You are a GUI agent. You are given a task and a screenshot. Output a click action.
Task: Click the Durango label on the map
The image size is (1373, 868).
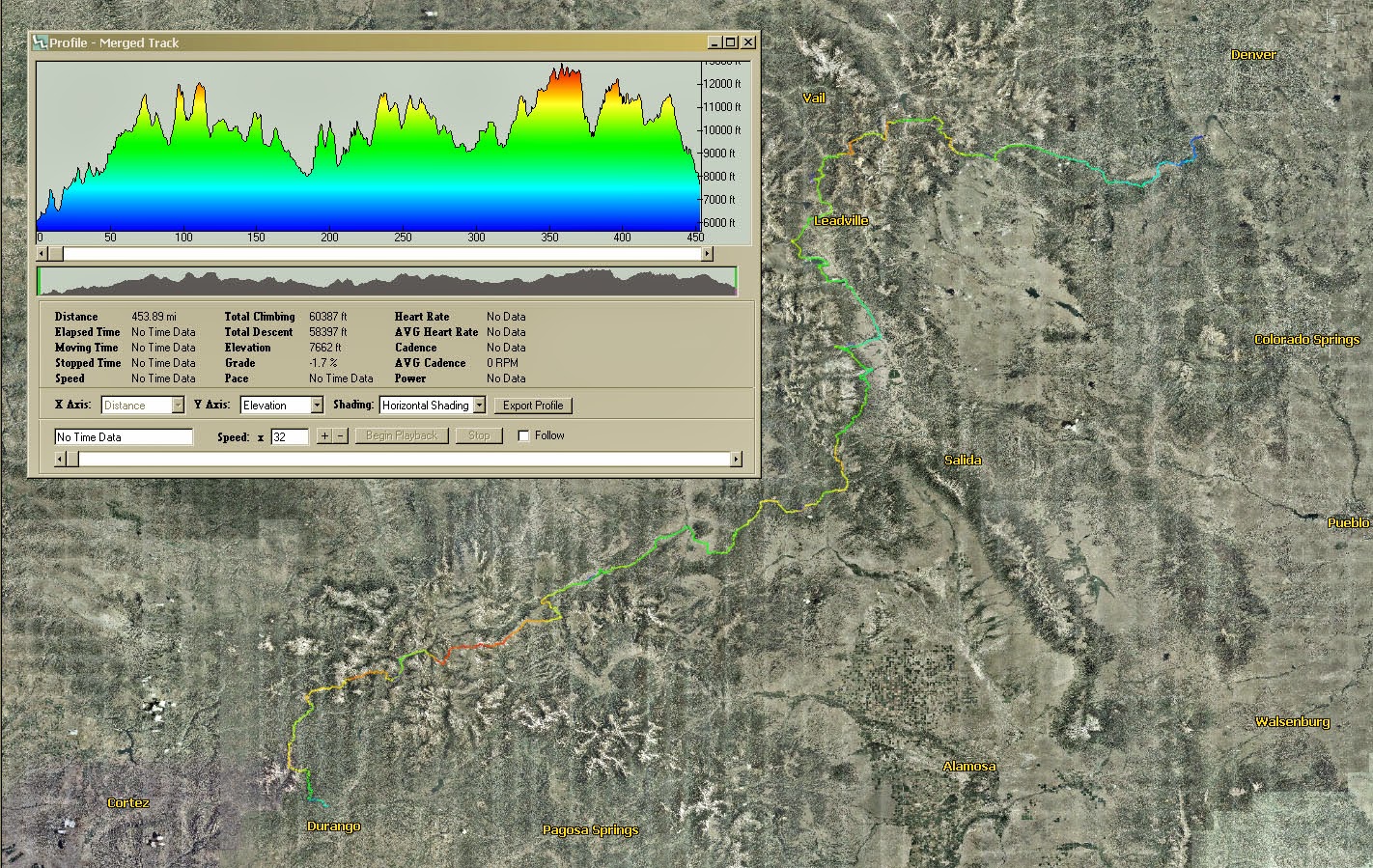pyautogui.click(x=333, y=826)
